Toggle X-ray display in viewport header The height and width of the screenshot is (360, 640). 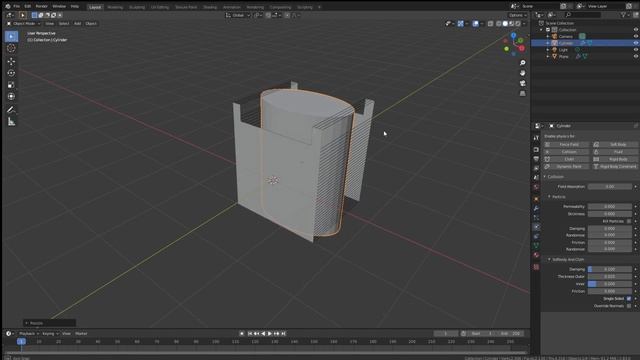click(x=491, y=24)
